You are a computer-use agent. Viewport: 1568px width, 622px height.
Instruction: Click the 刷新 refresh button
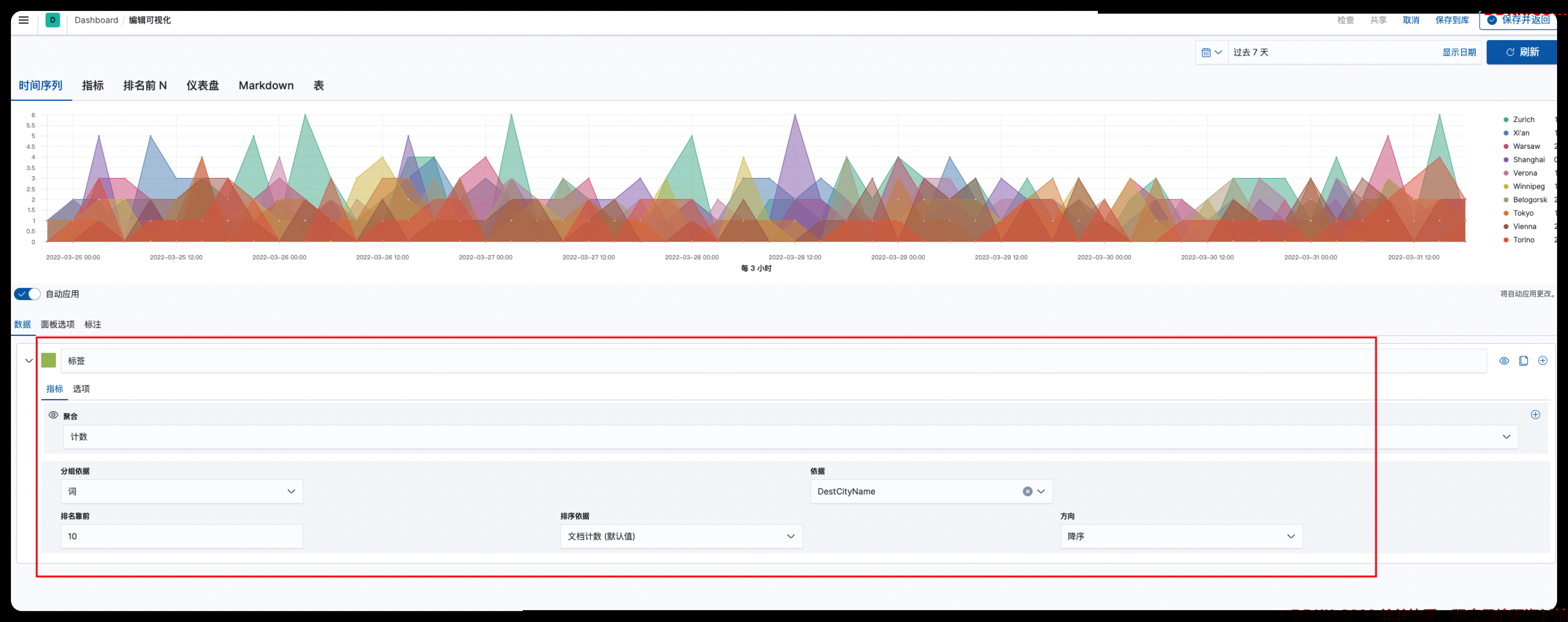coord(1522,53)
